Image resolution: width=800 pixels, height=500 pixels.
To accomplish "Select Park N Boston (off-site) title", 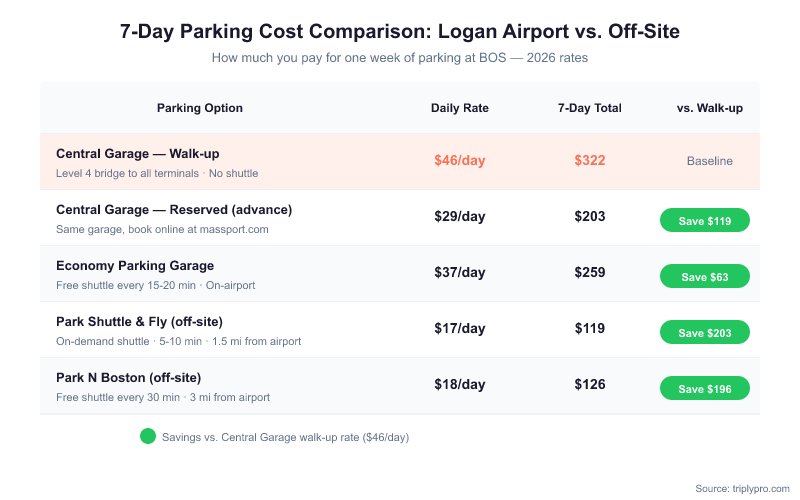I will point(129,378).
